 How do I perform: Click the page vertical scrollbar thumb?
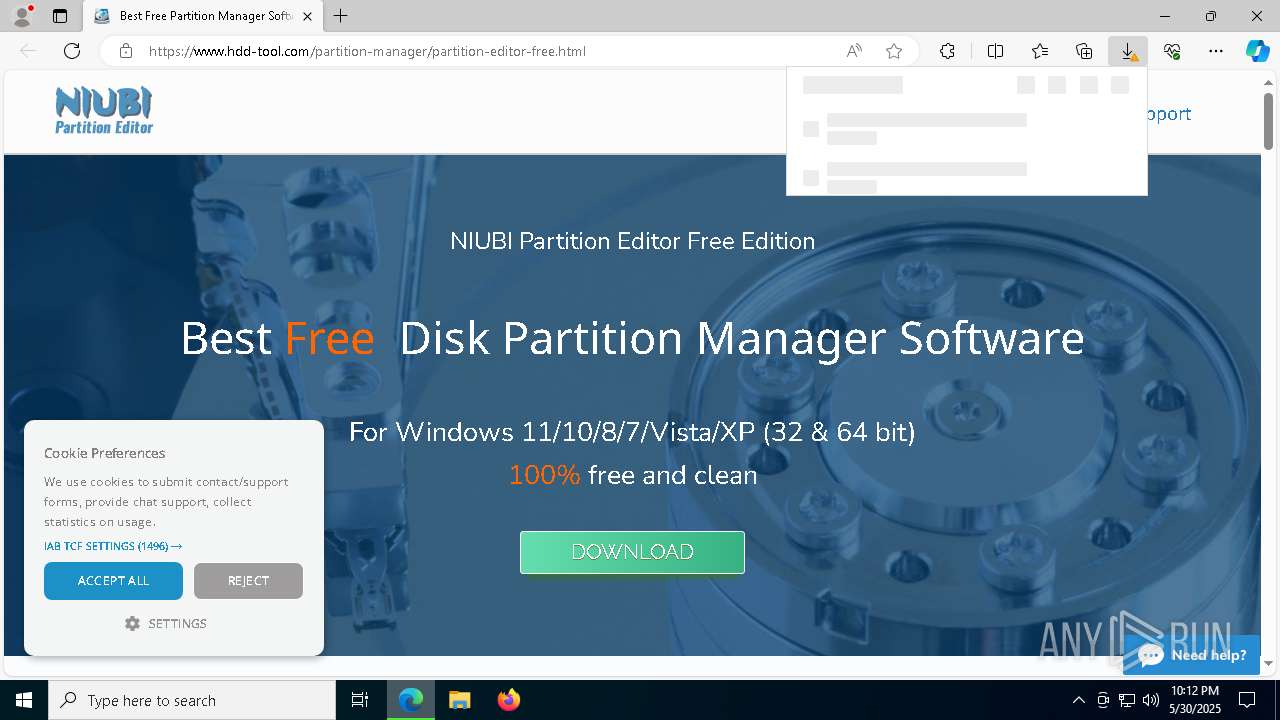coord(1268,120)
